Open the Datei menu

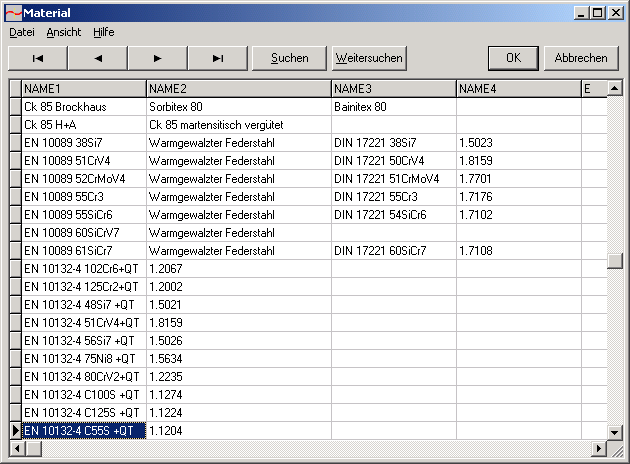[x=21, y=32]
